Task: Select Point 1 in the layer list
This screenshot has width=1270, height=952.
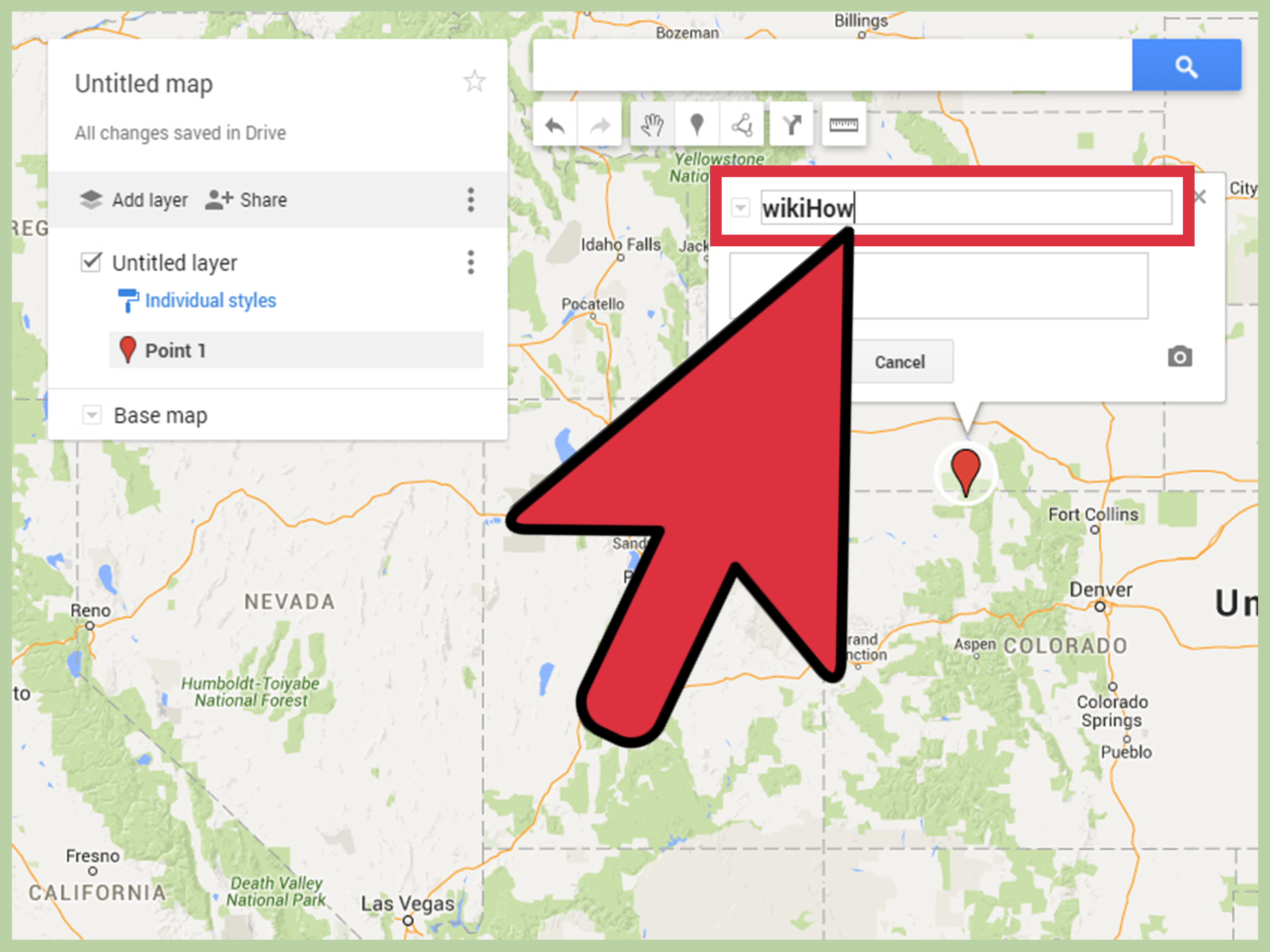Action: coord(296,350)
